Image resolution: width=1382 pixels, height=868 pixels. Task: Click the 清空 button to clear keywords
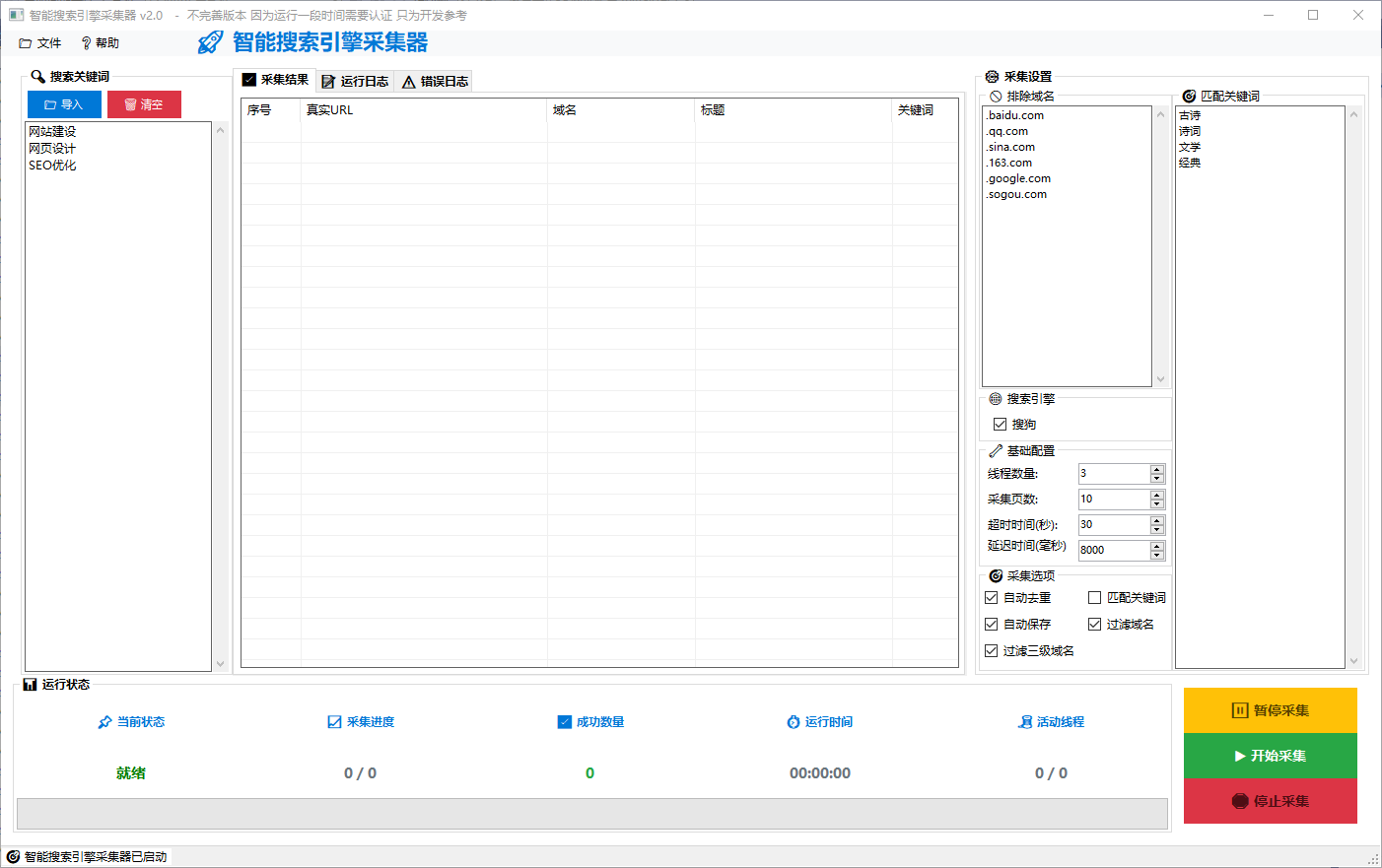pos(144,103)
